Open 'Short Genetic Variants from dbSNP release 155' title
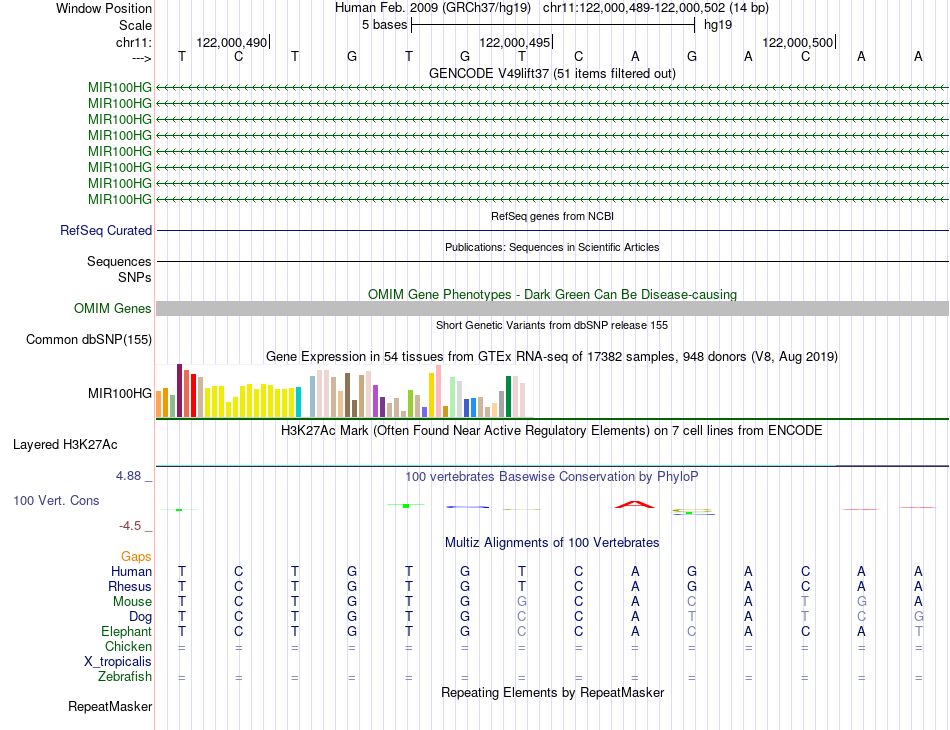 point(552,325)
